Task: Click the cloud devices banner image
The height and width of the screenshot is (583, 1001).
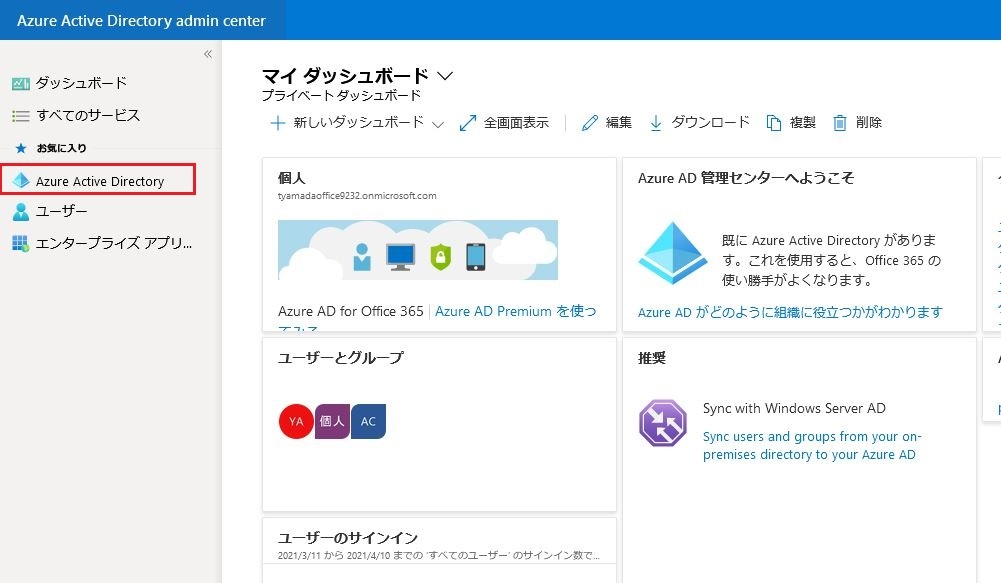Action: 418,250
